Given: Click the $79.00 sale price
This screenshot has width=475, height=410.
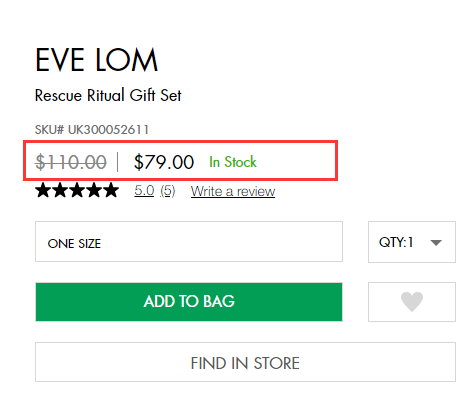Looking at the screenshot, I should click(164, 162).
